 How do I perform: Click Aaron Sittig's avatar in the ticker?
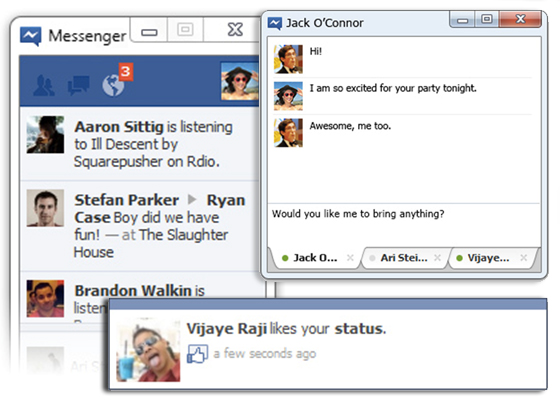click(x=45, y=134)
